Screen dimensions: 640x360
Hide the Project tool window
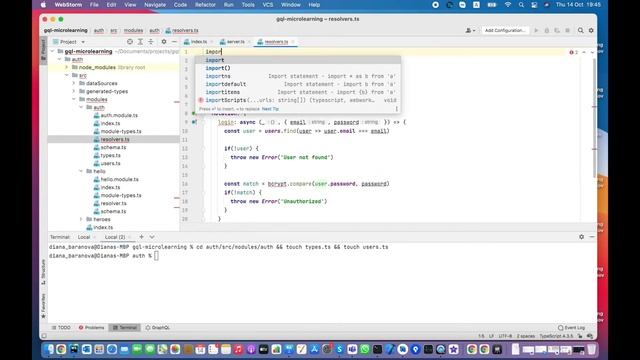tap(174, 42)
